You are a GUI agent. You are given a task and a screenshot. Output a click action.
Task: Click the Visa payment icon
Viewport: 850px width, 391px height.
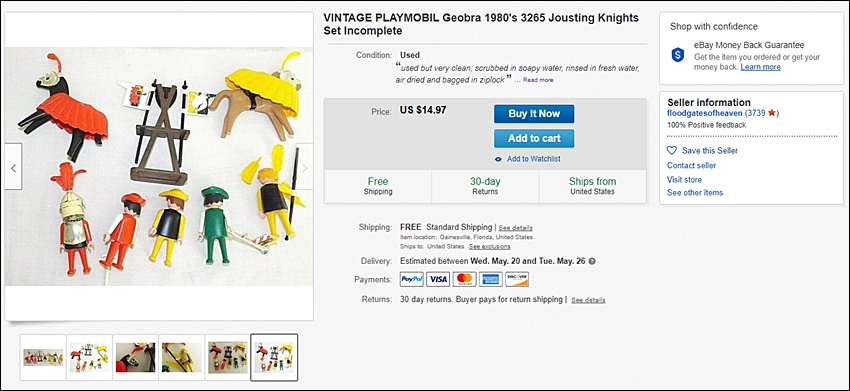[438, 279]
